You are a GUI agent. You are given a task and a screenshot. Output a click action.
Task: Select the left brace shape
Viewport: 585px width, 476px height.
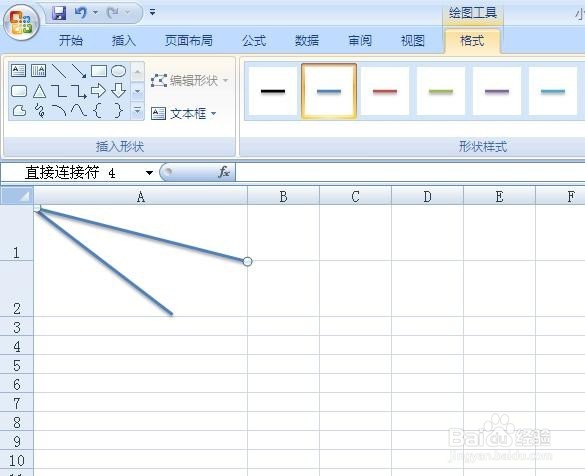click(x=97, y=111)
